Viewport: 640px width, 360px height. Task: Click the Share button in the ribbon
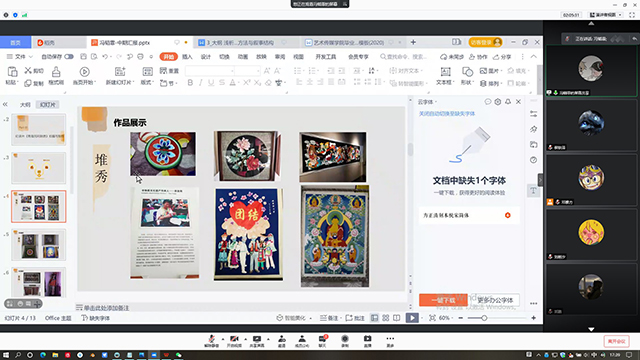(x=502, y=57)
